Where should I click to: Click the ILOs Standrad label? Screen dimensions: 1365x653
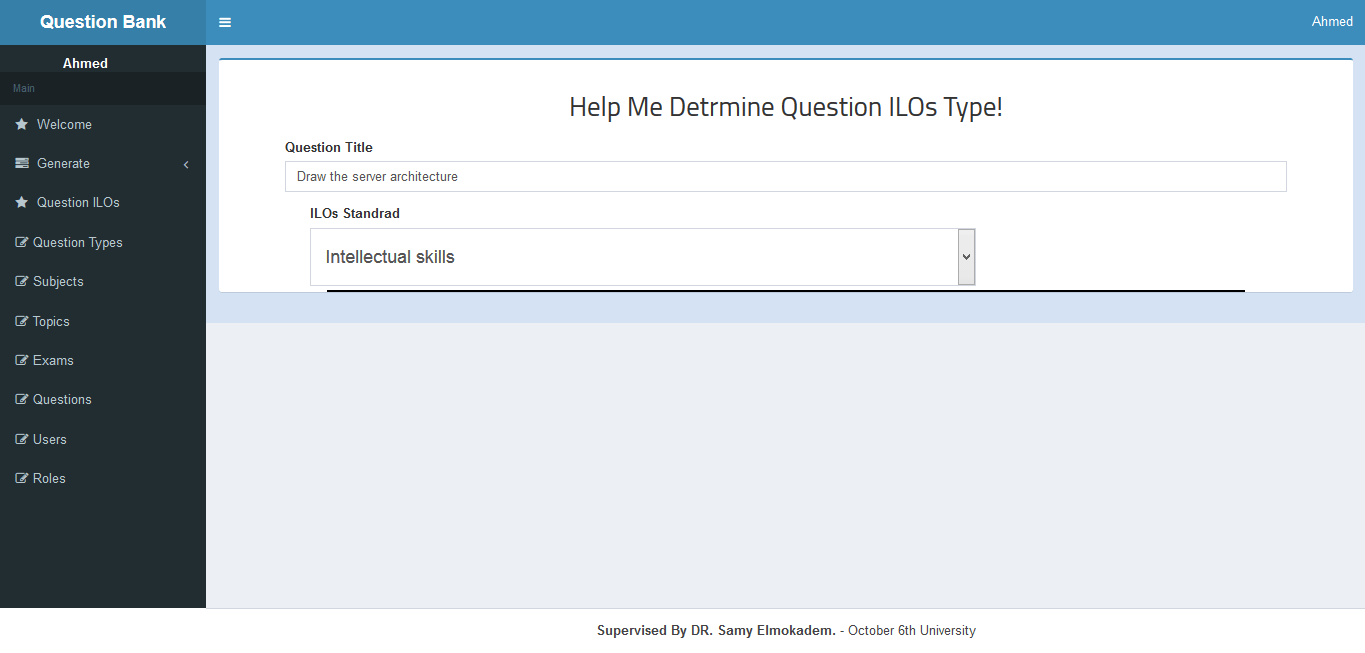tap(355, 213)
